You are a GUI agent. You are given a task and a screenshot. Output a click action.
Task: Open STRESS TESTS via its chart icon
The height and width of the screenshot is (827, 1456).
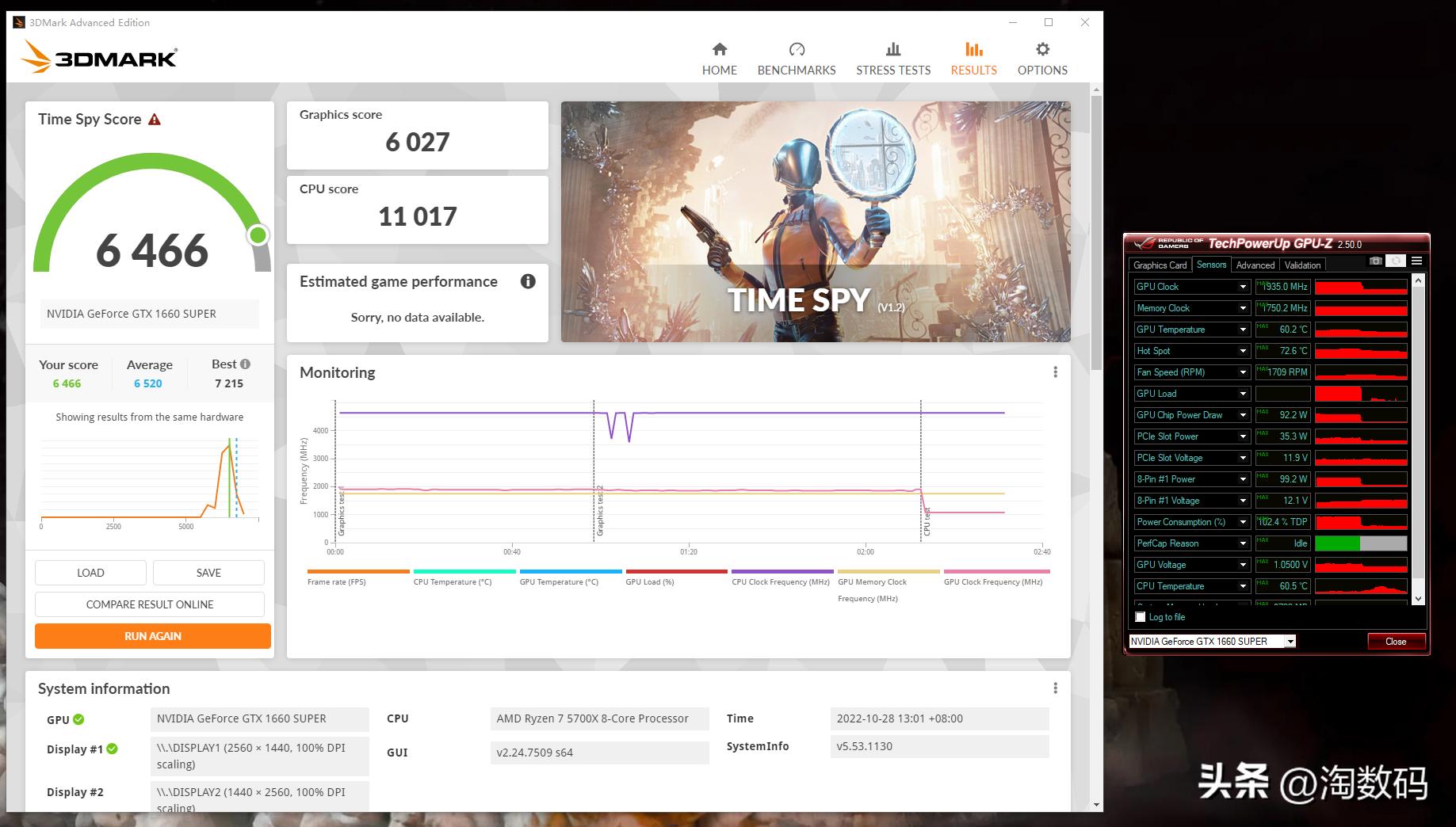[x=892, y=49]
